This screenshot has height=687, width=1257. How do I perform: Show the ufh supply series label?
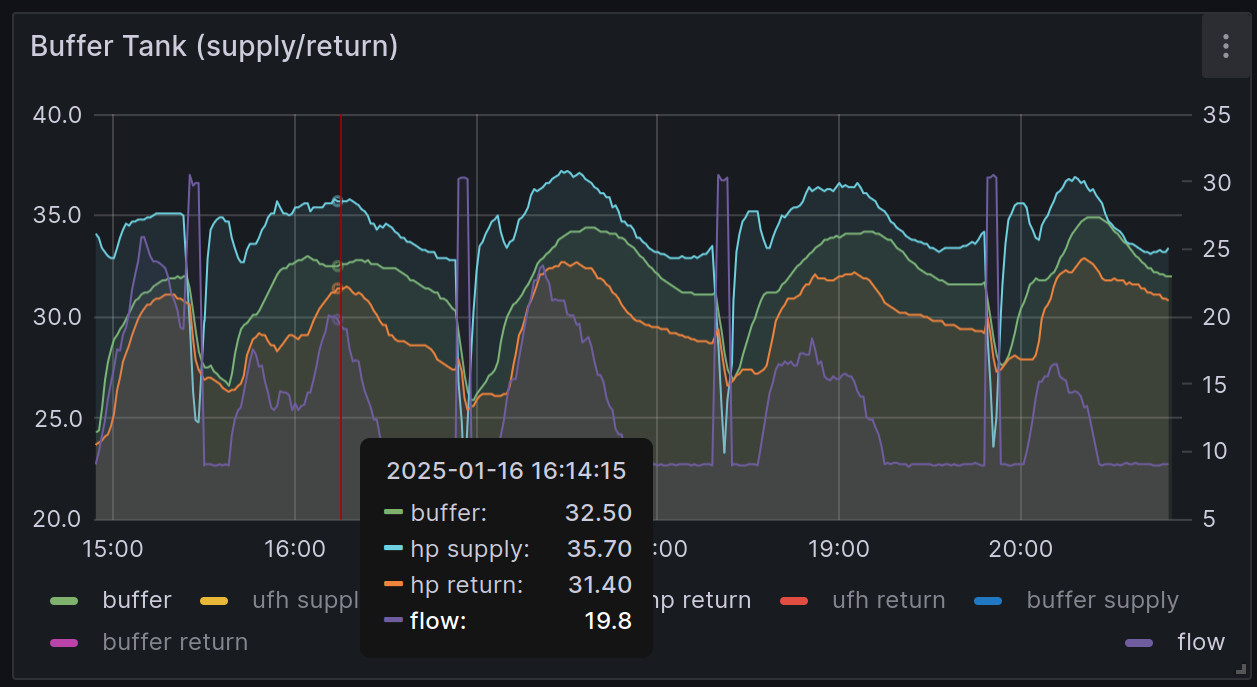[x=305, y=601]
